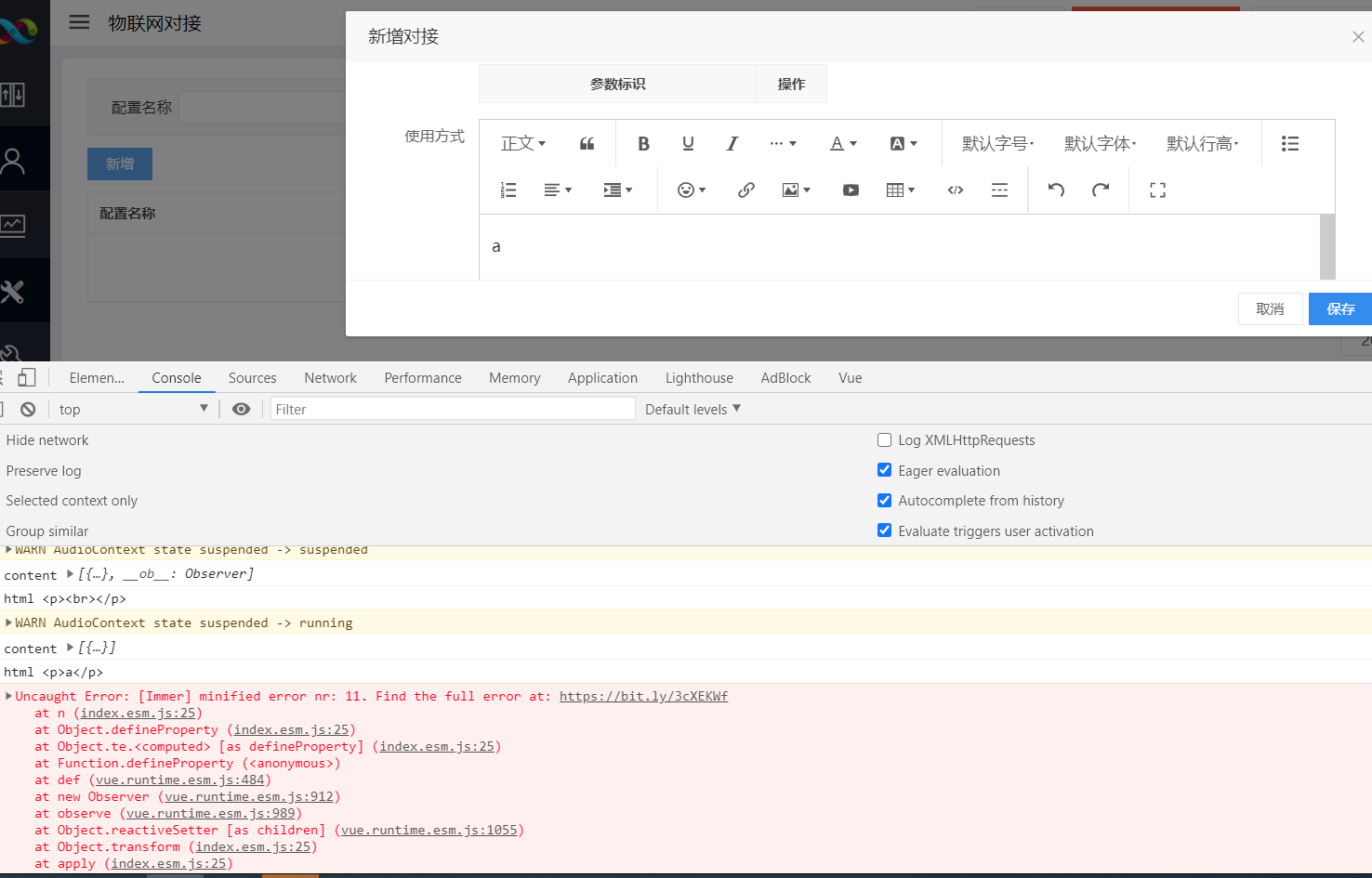The height and width of the screenshot is (878, 1372).
Task: Toggle bold formatting in the editor
Action: pos(643,144)
